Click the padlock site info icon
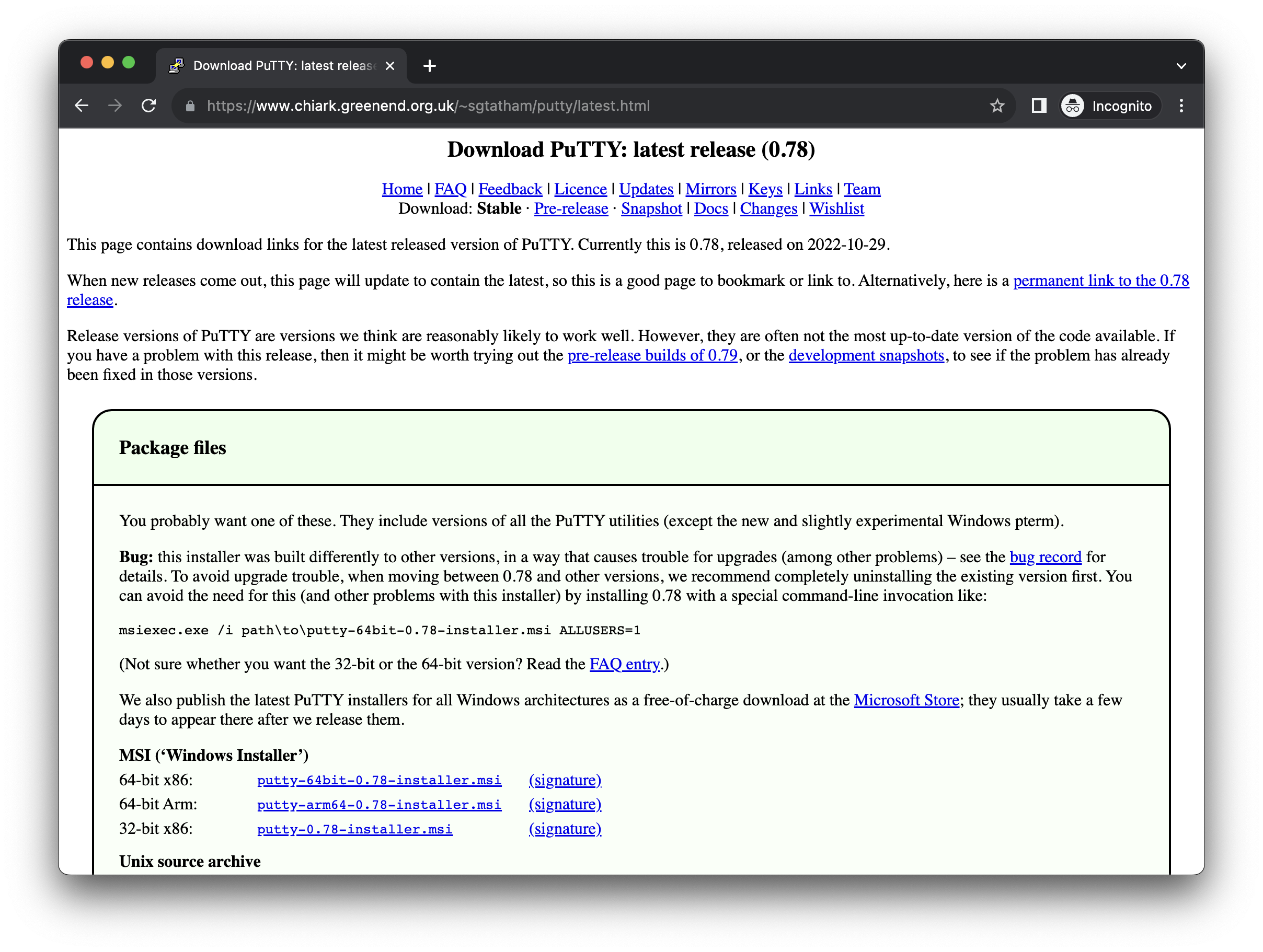 click(190, 106)
